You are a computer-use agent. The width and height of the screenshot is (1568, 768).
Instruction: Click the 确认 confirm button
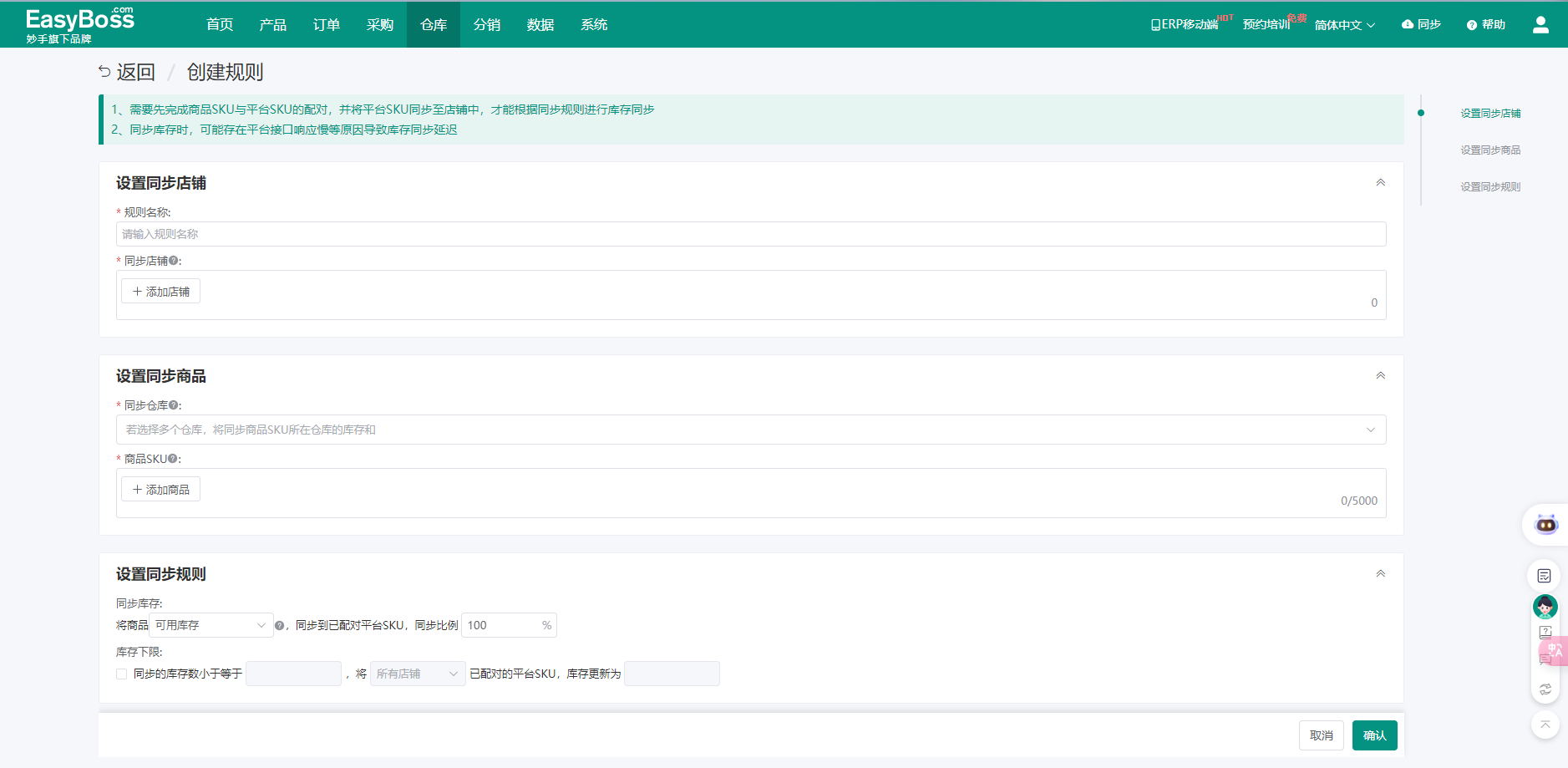pos(1375,735)
